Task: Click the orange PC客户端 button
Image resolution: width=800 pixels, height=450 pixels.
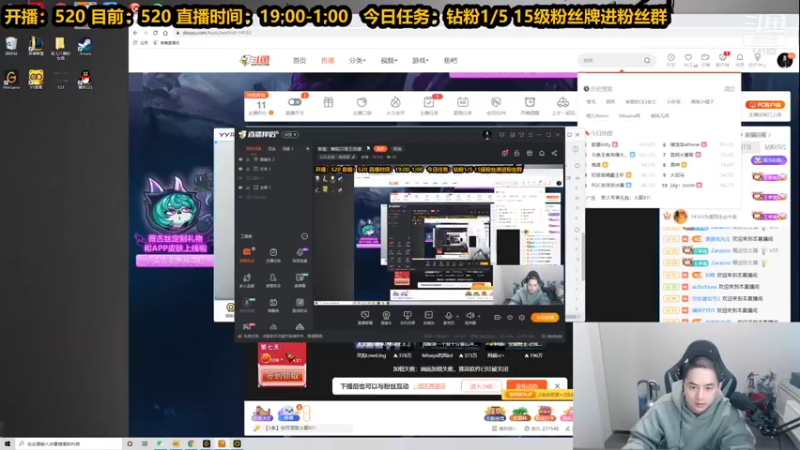Action: click(x=765, y=105)
